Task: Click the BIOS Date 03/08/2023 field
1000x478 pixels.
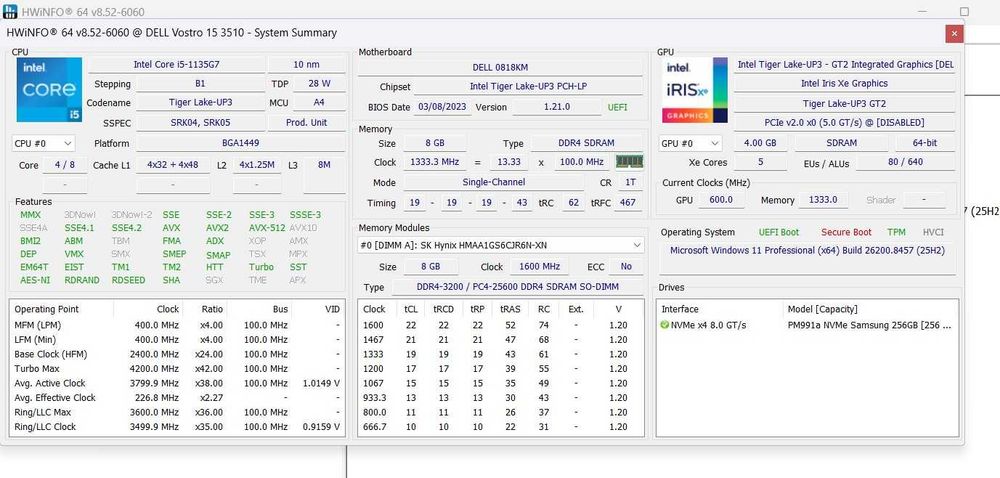Action: tap(444, 107)
